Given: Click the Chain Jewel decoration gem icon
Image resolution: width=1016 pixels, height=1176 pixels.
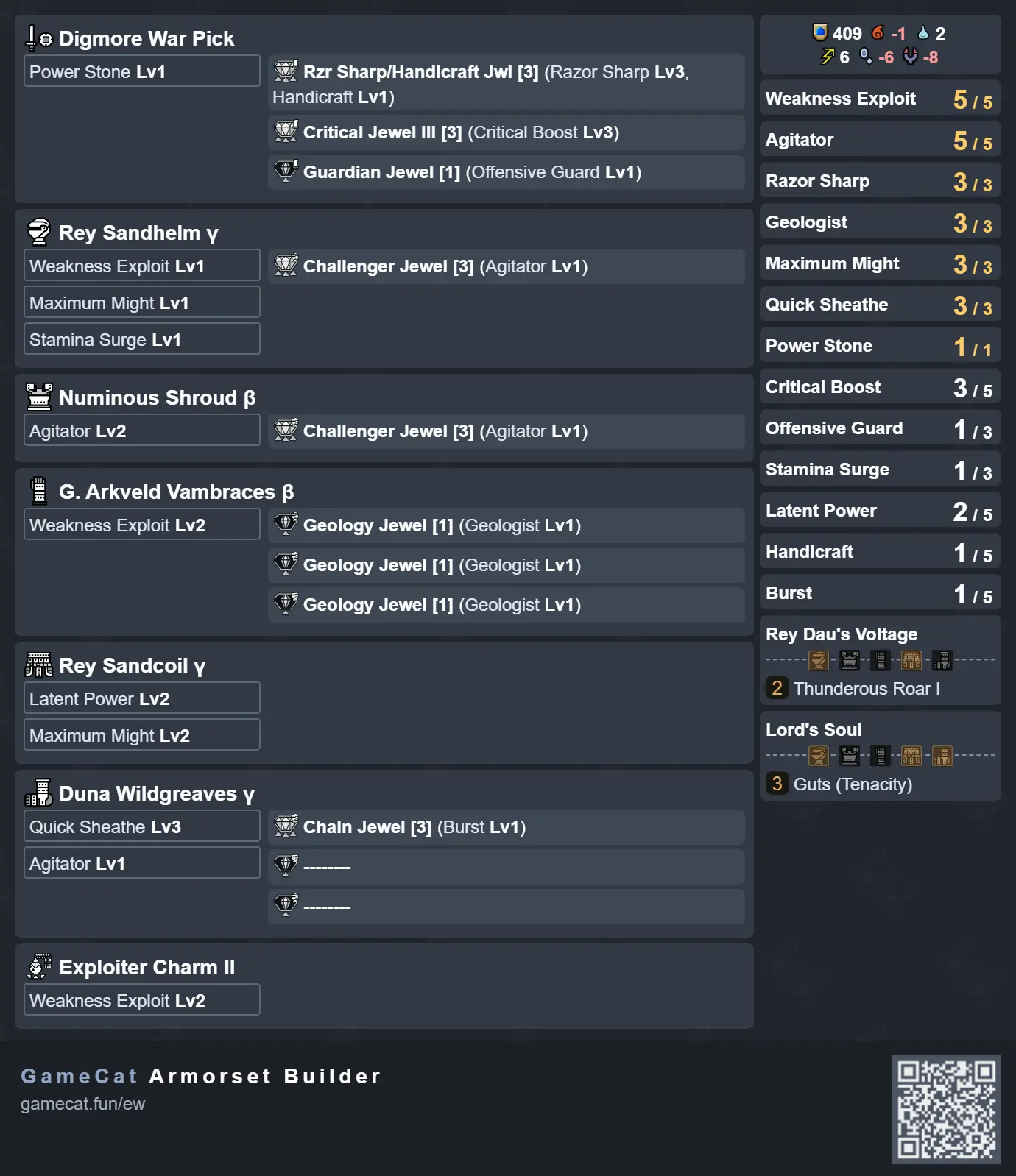Looking at the screenshot, I should [286, 826].
